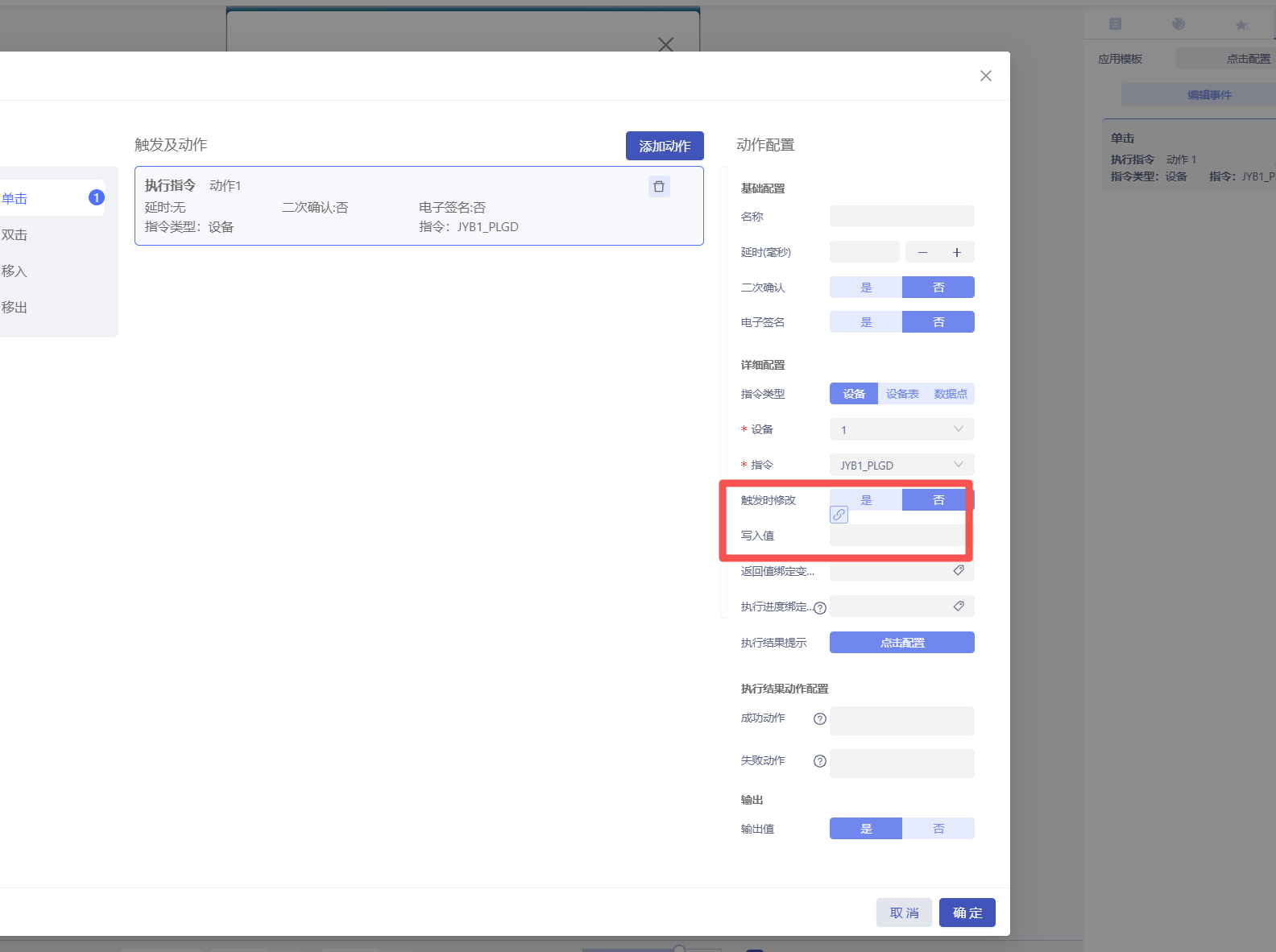This screenshot has width=1276, height=952.
Task: Click the link icon beside 写入值
Action: coord(839,515)
